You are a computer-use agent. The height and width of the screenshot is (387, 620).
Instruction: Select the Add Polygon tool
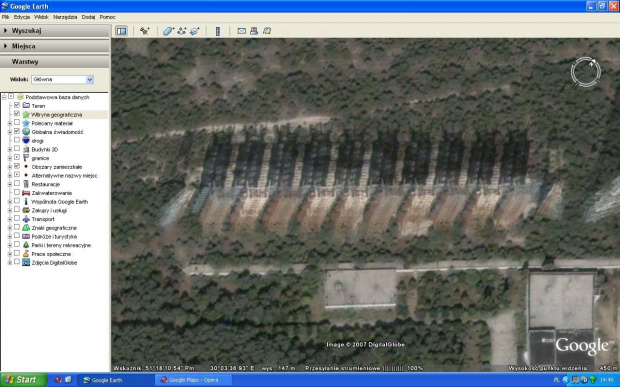168,31
